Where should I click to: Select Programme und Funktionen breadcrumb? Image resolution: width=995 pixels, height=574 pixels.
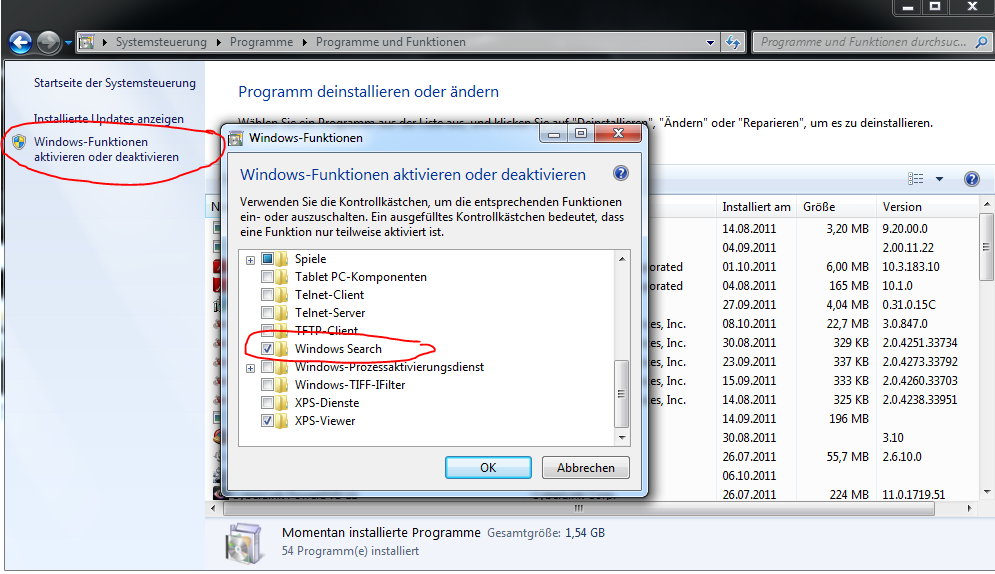click(390, 42)
